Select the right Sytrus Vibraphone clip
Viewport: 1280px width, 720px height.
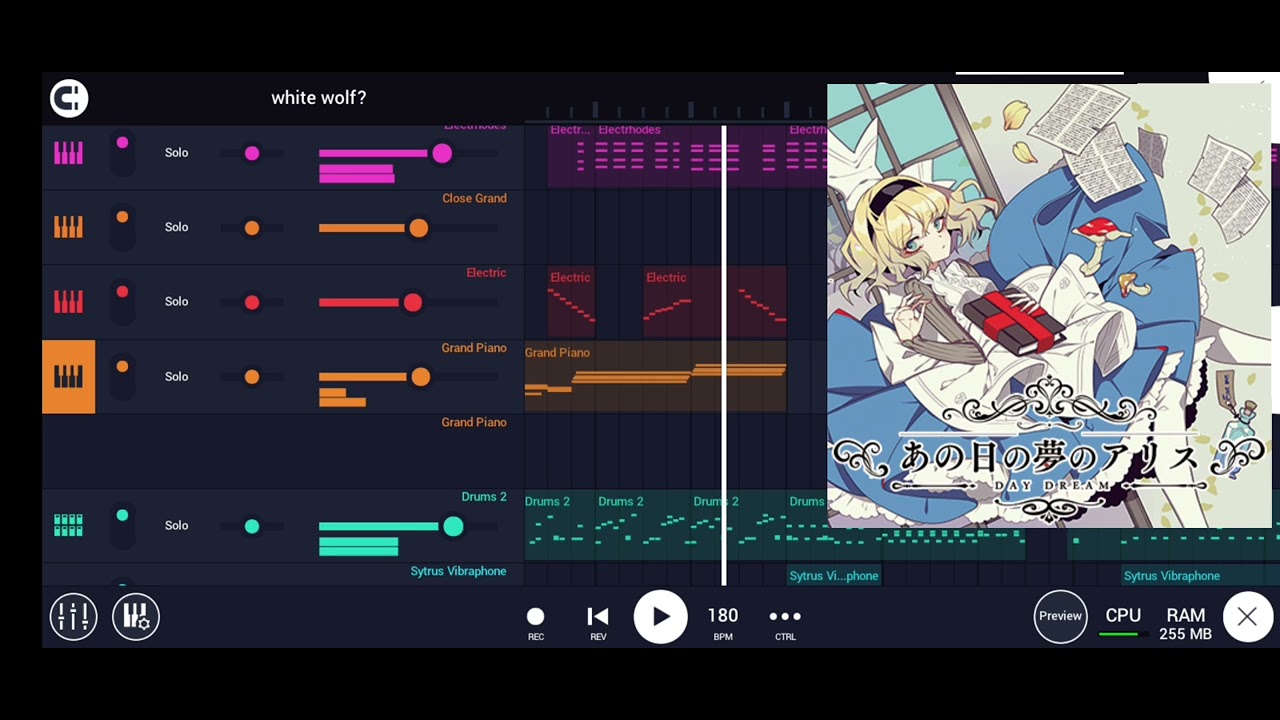click(1200, 576)
